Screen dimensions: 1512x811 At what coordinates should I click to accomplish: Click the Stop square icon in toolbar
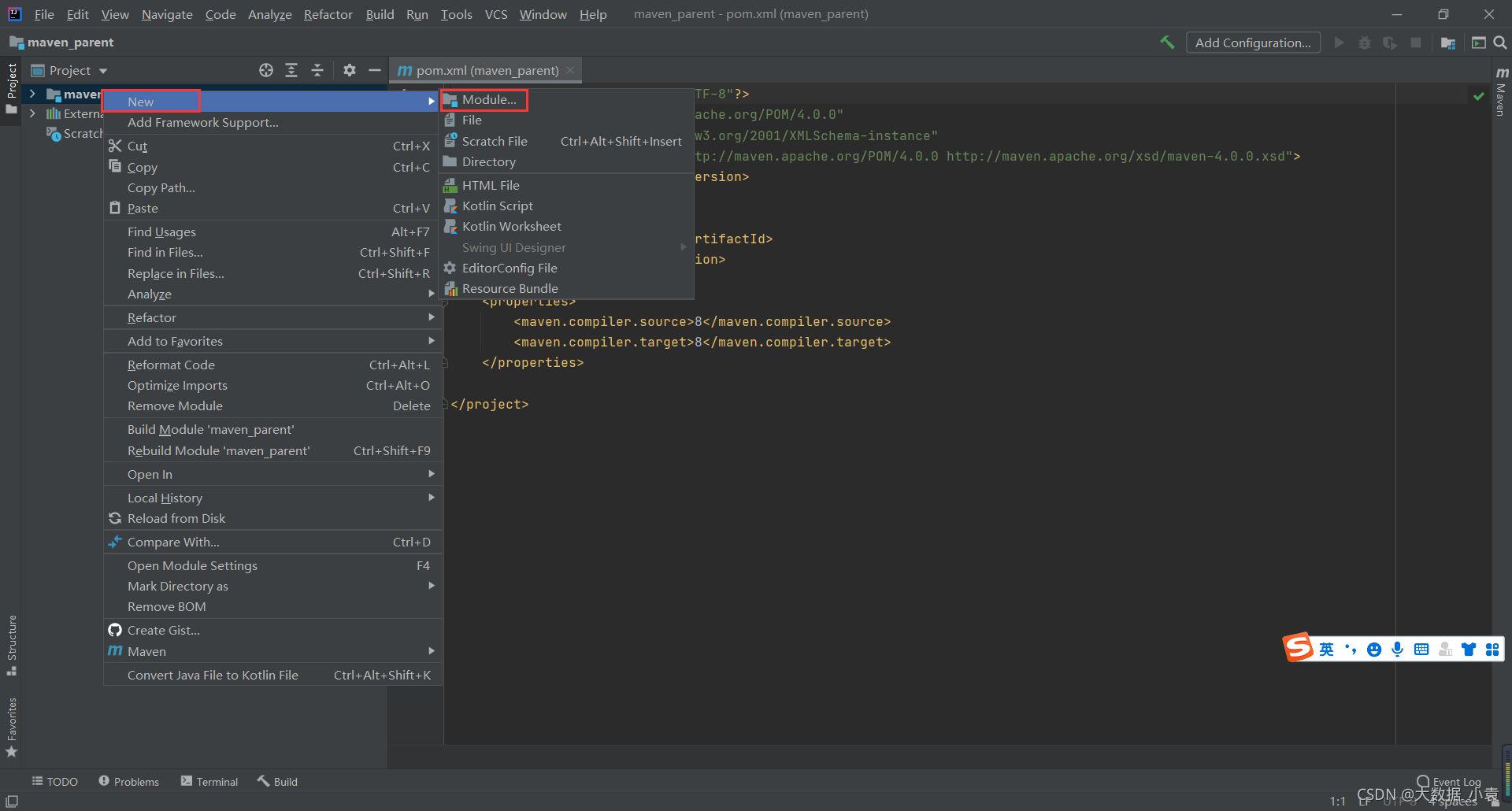pos(1416,43)
